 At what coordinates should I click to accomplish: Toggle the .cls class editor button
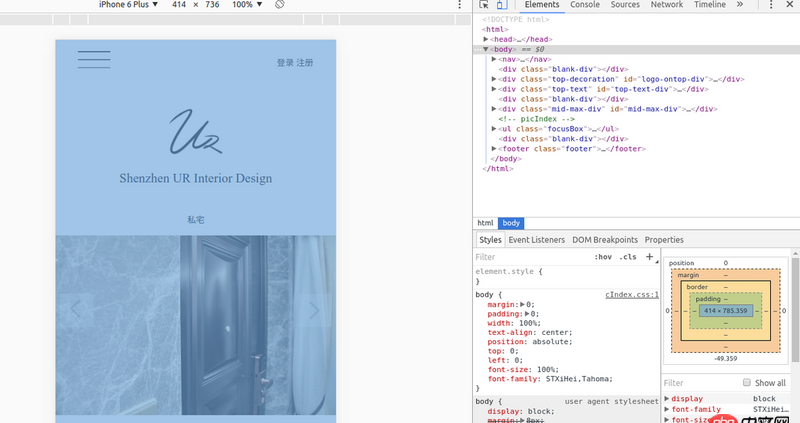coord(627,257)
